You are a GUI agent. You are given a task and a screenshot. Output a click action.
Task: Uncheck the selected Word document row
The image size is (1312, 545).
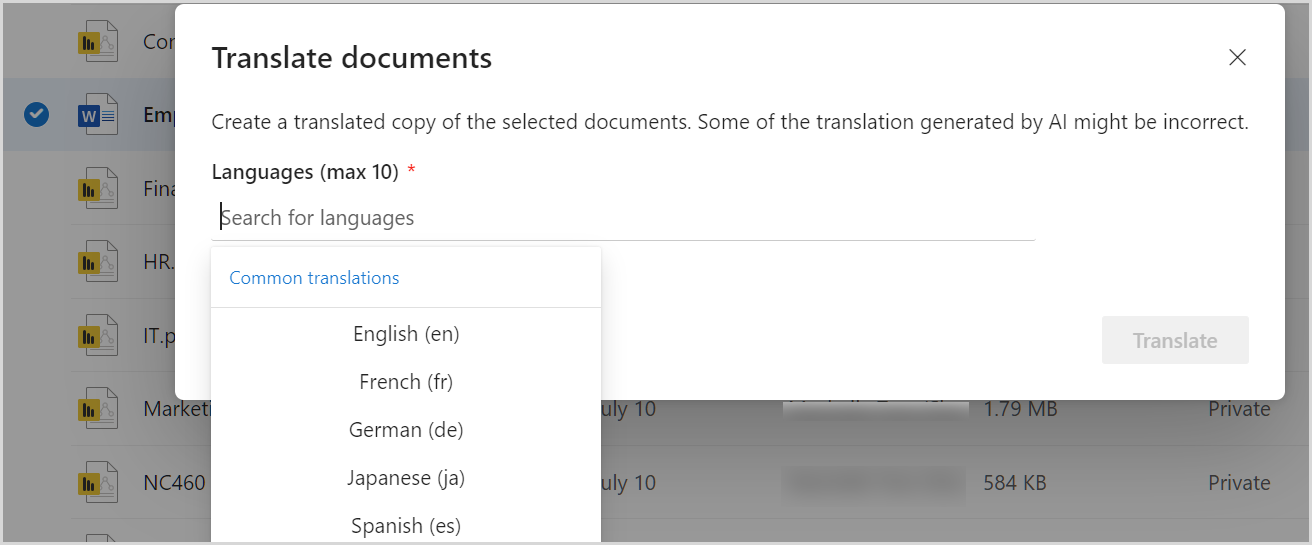point(36,115)
